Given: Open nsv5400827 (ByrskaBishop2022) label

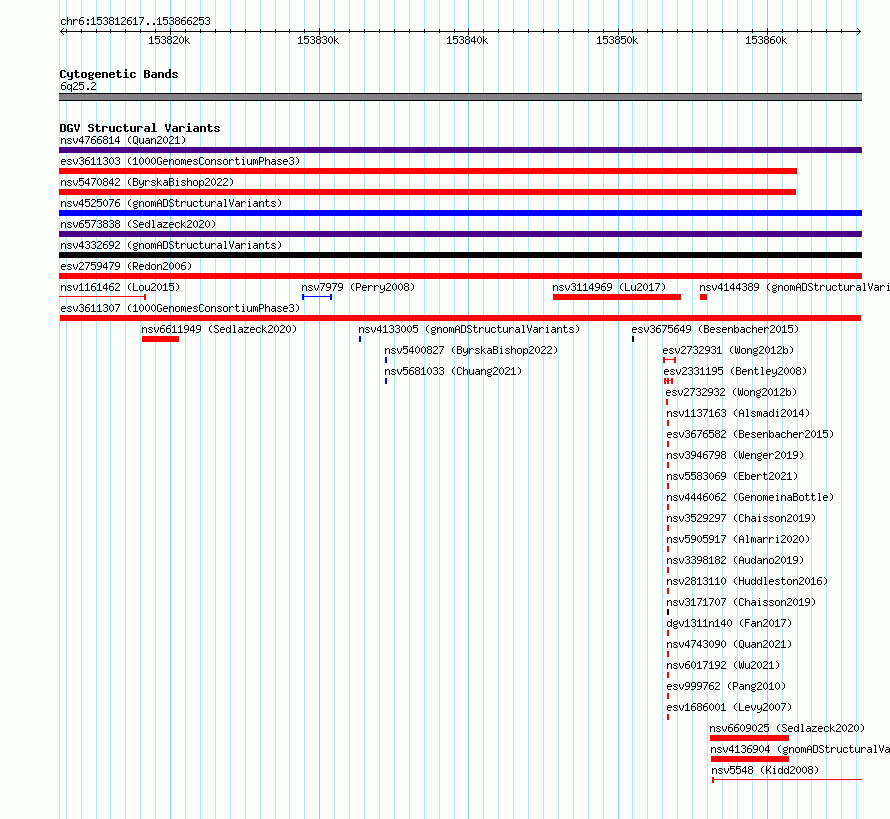Looking at the screenshot, I should [x=471, y=350].
